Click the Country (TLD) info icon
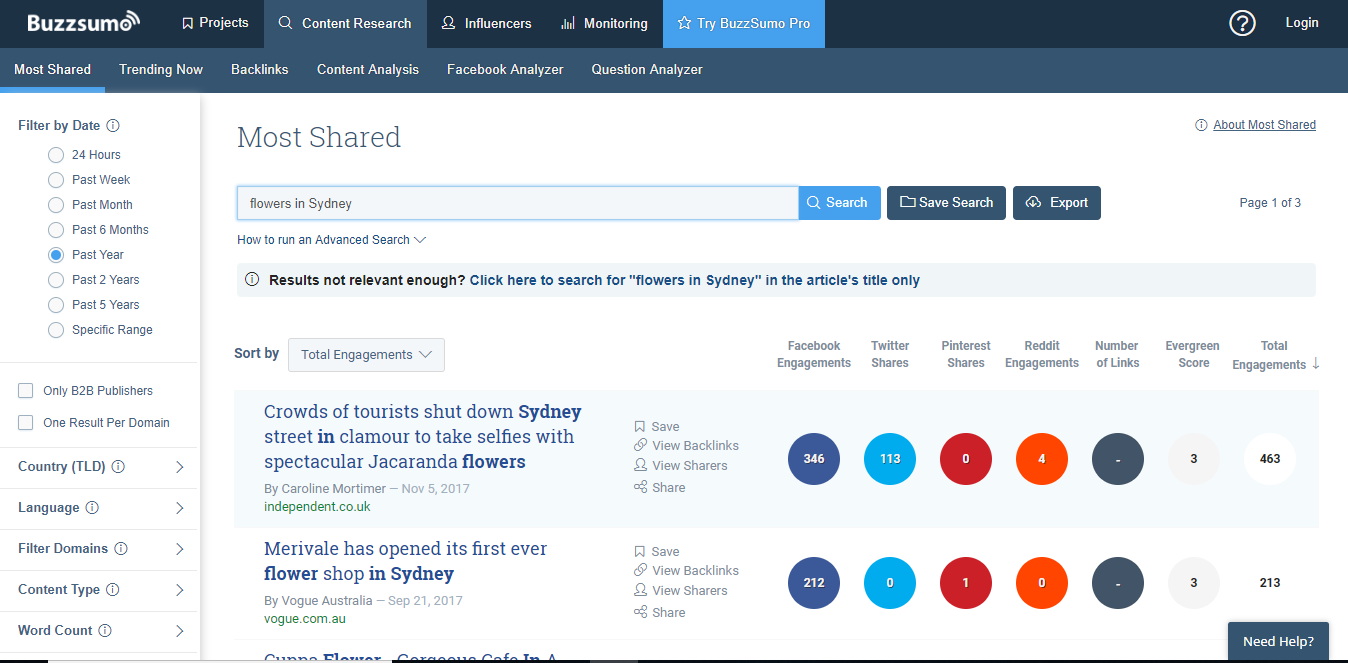 (118, 467)
